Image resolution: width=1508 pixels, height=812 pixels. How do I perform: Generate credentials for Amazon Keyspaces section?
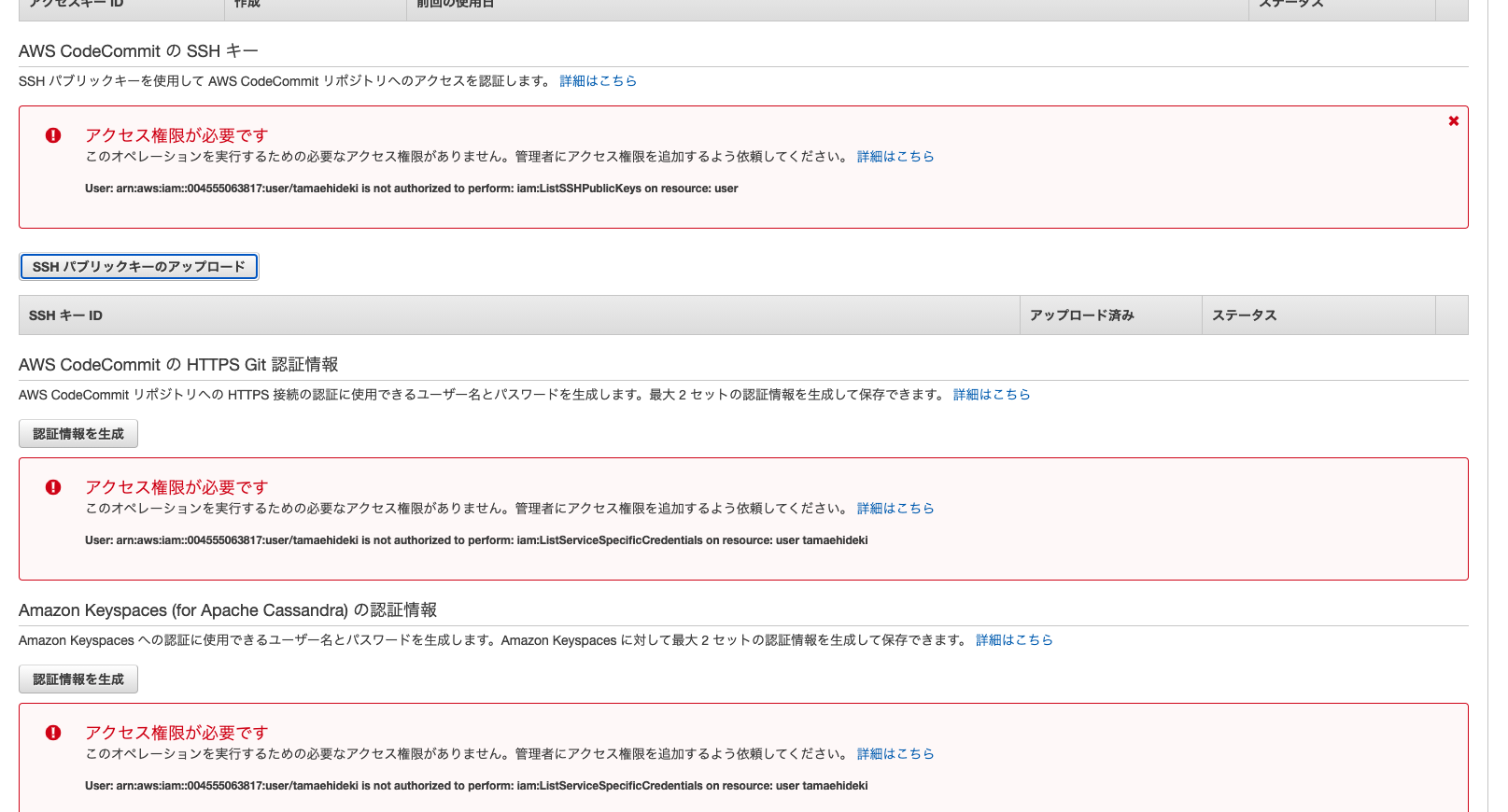click(78, 679)
